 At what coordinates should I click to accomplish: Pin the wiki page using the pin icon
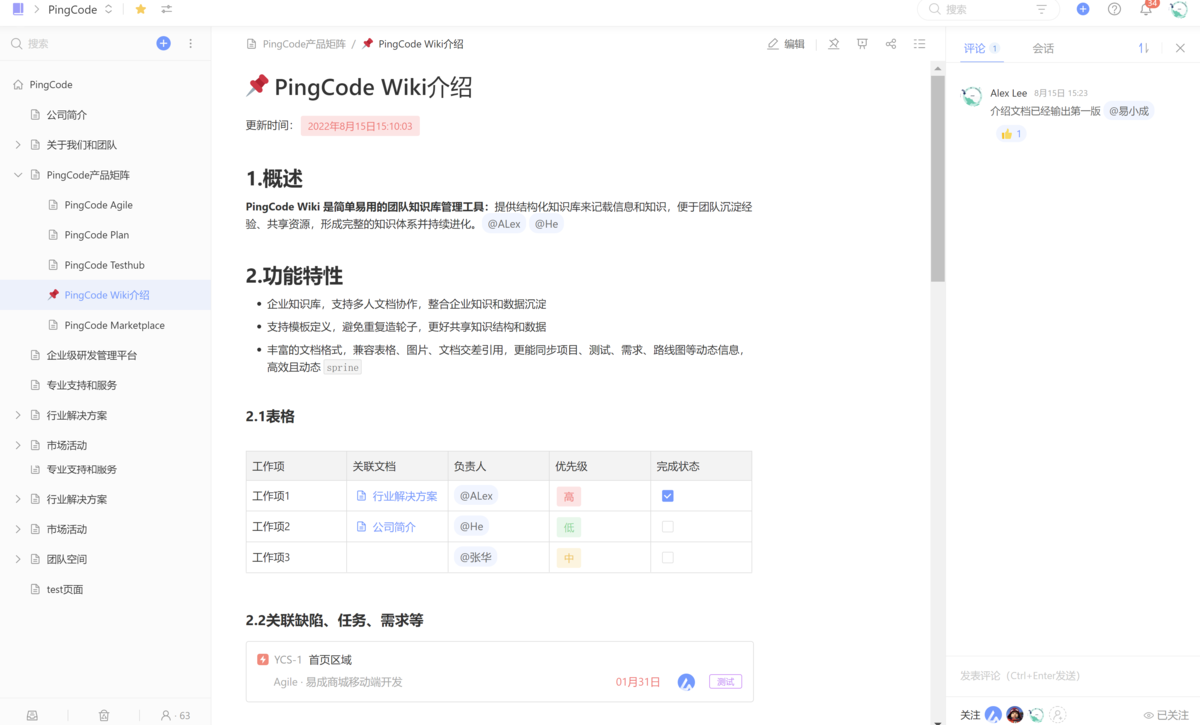833,43
